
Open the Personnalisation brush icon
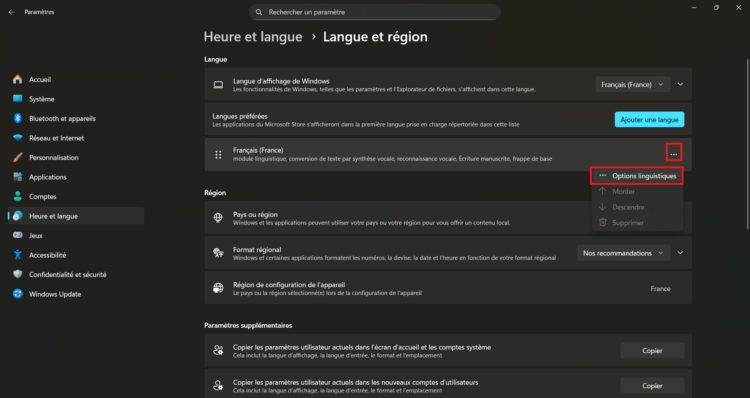point(18,157)
